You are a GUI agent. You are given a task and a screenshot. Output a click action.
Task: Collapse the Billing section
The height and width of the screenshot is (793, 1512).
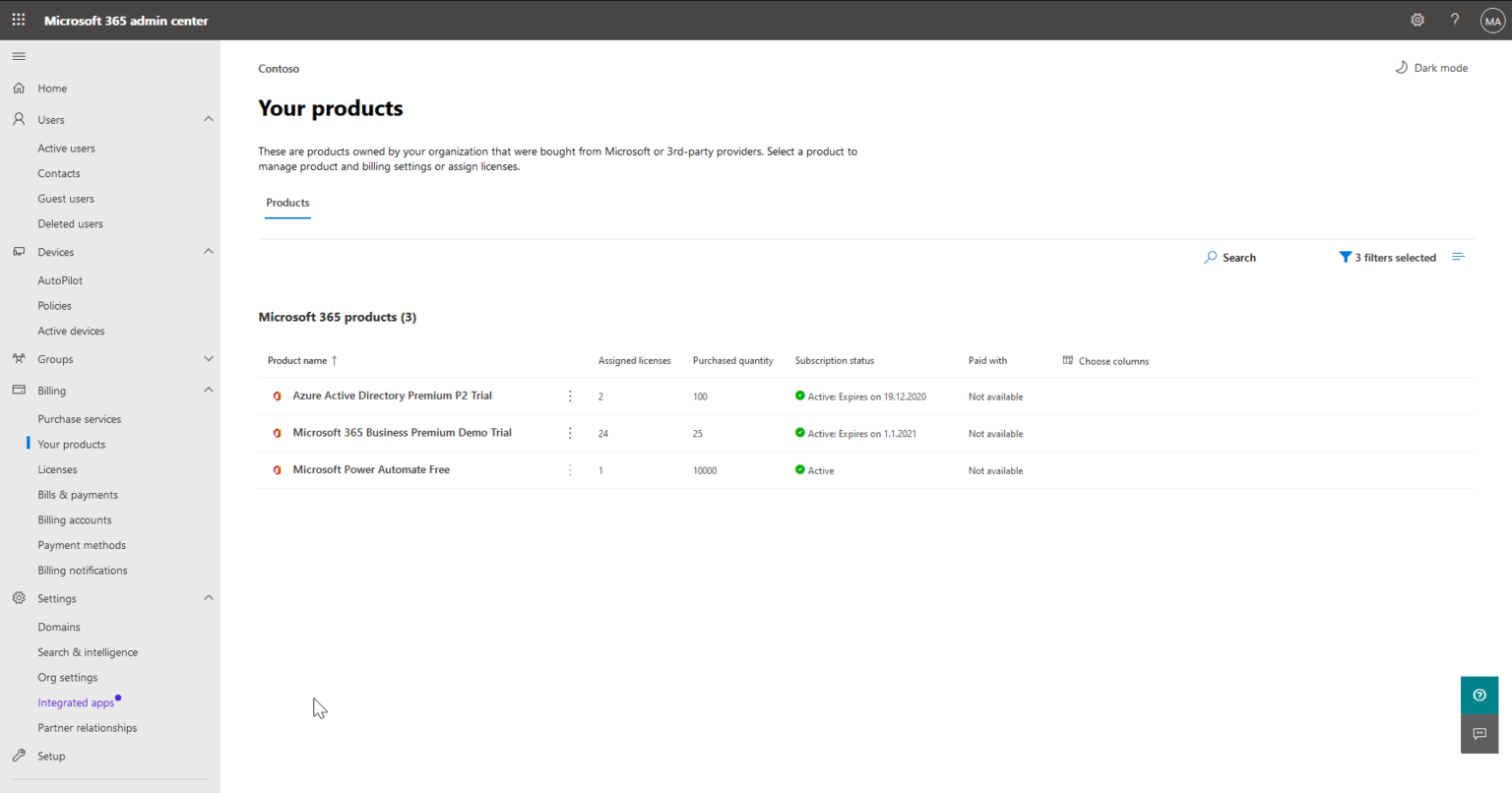click(x=208, y=390)
